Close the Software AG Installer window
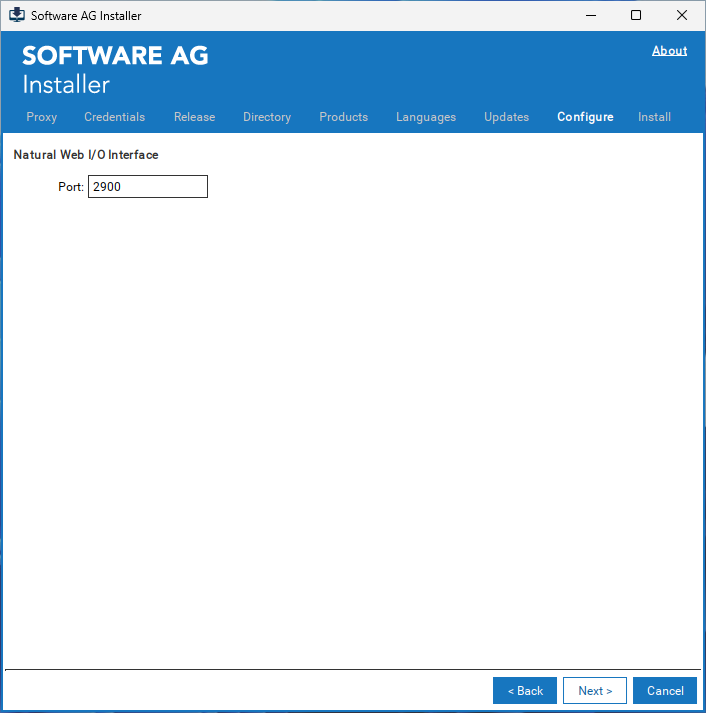The image size is (706, 713). (681, 15)
